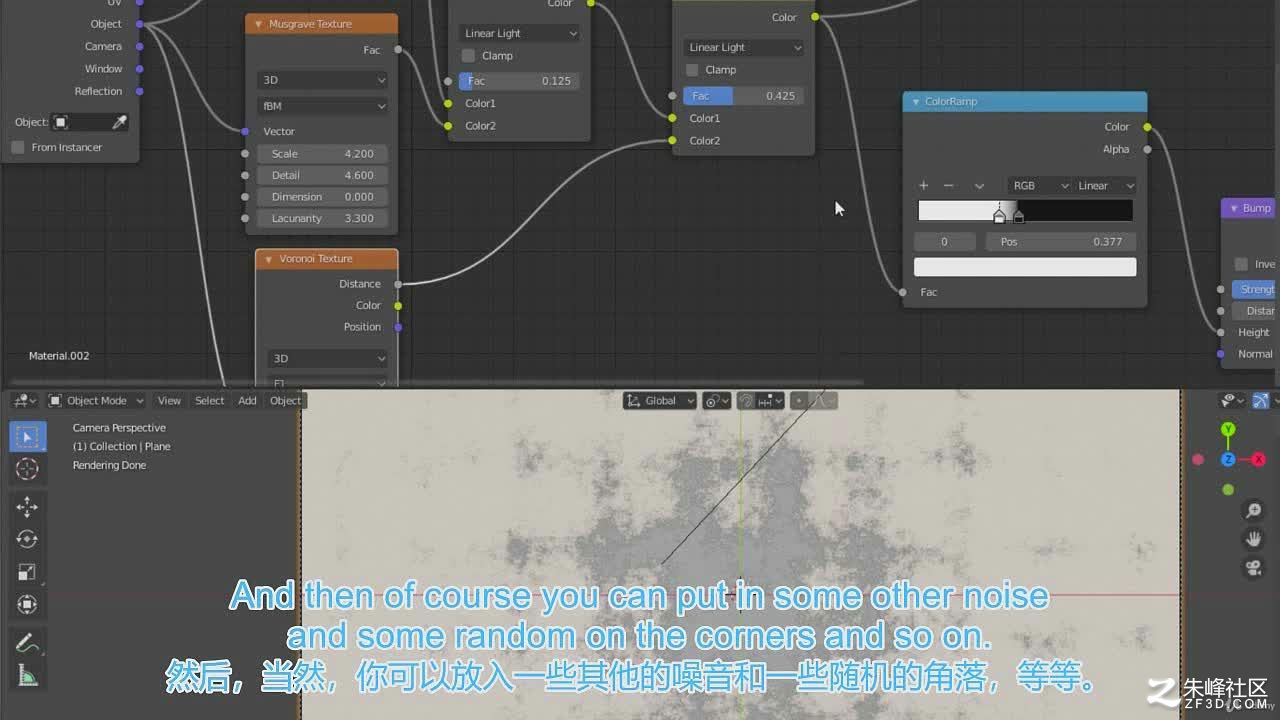Collapse the Voronoi Texture node
Screen dimensions: 1280x720
269,259
